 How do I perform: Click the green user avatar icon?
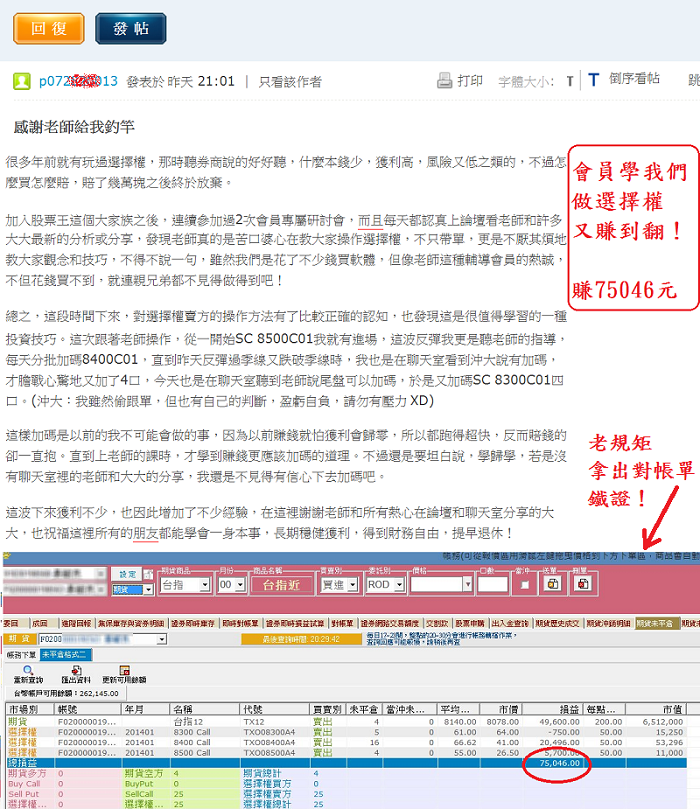click(22, 81)
